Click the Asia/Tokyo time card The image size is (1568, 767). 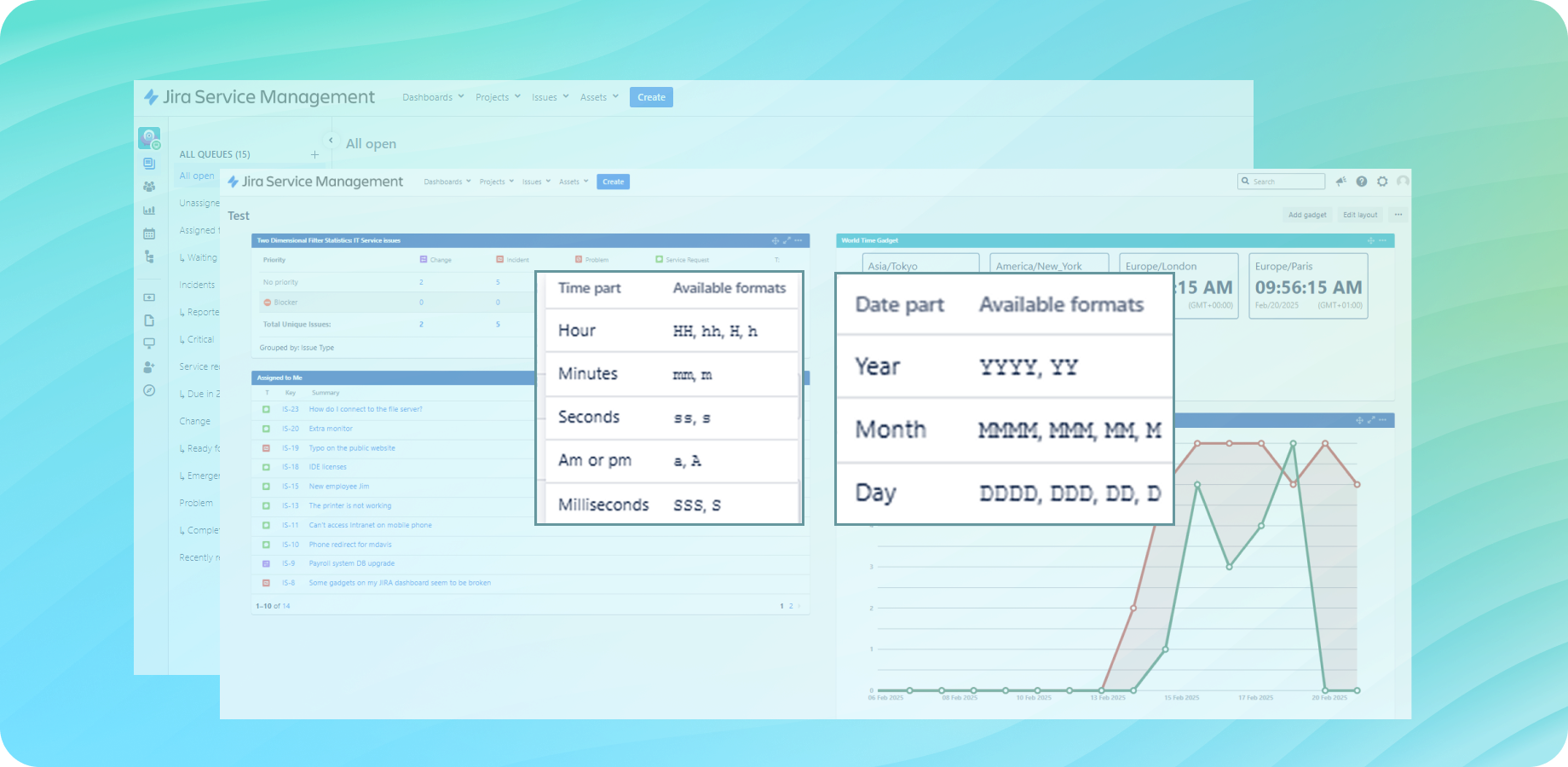(x=920, y=262)
